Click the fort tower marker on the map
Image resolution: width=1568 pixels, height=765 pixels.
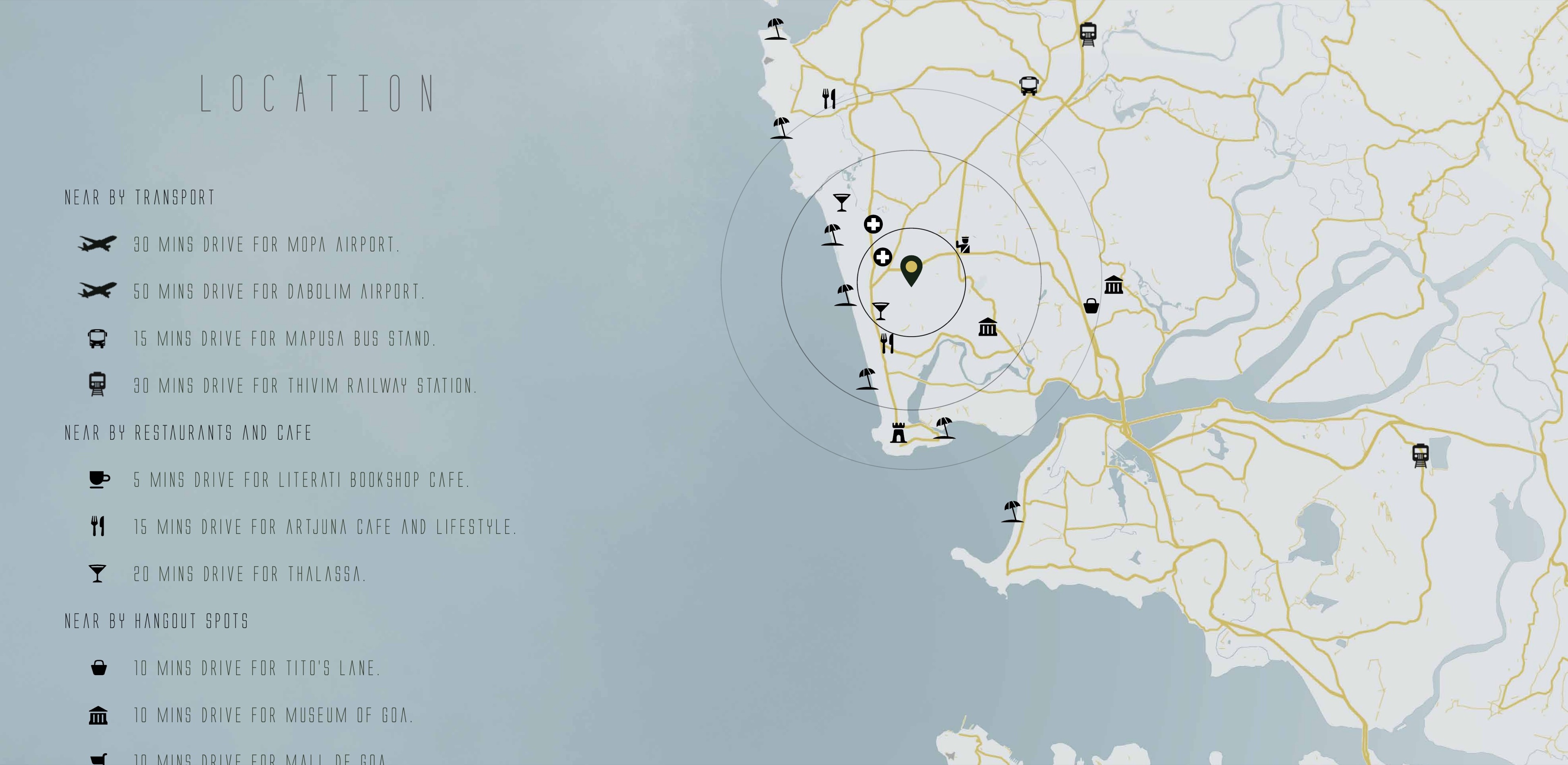[x=898, y=433]
